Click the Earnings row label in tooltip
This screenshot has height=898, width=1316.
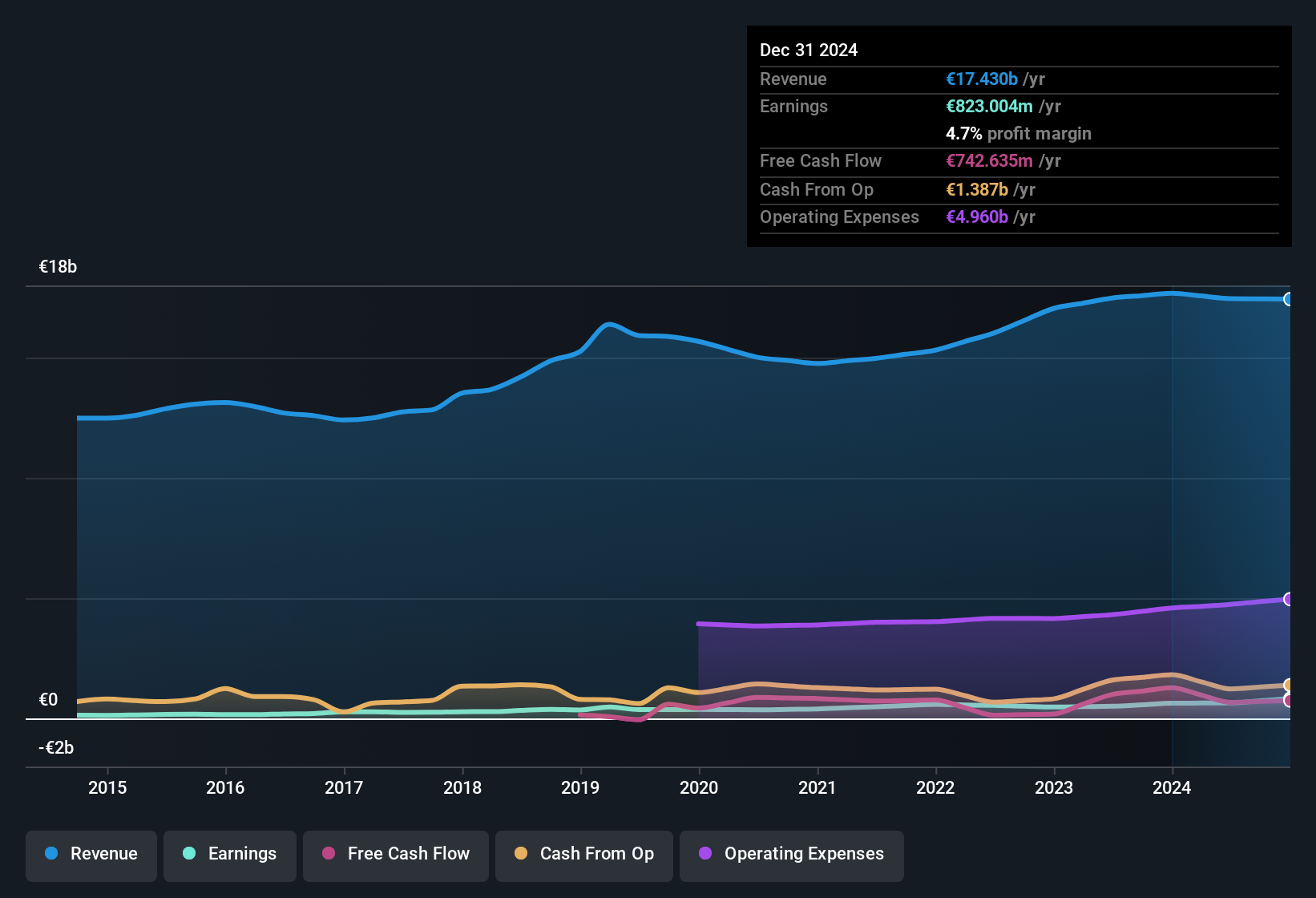(x=793, y=106)
